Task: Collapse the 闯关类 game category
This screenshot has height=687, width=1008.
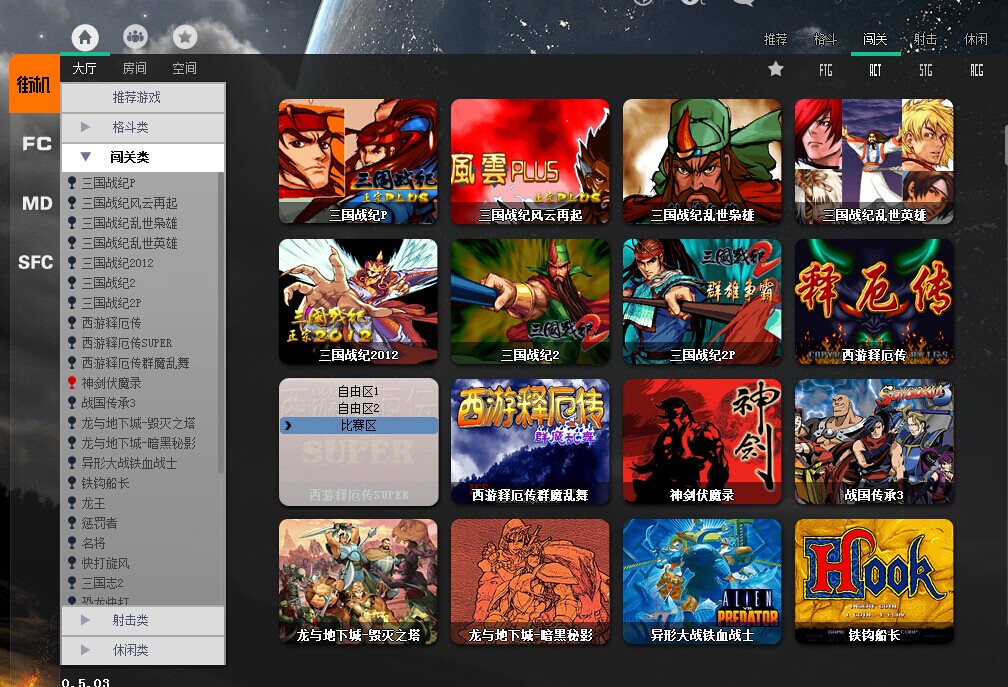Action: click(142, 157)
